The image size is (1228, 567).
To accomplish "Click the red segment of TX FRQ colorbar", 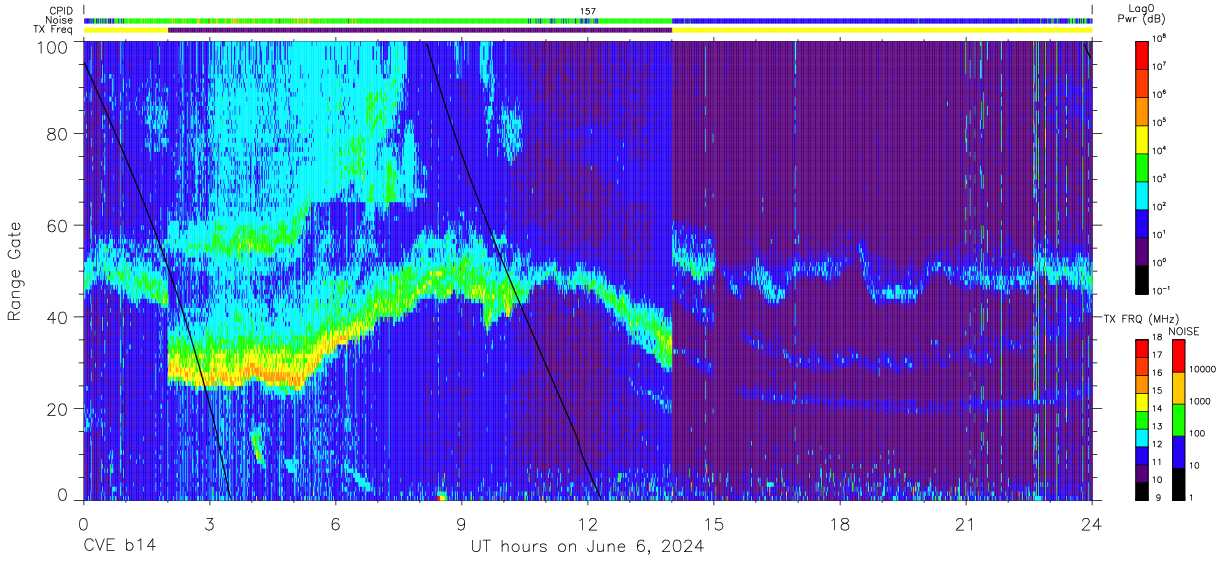I will click(1143, 349).
